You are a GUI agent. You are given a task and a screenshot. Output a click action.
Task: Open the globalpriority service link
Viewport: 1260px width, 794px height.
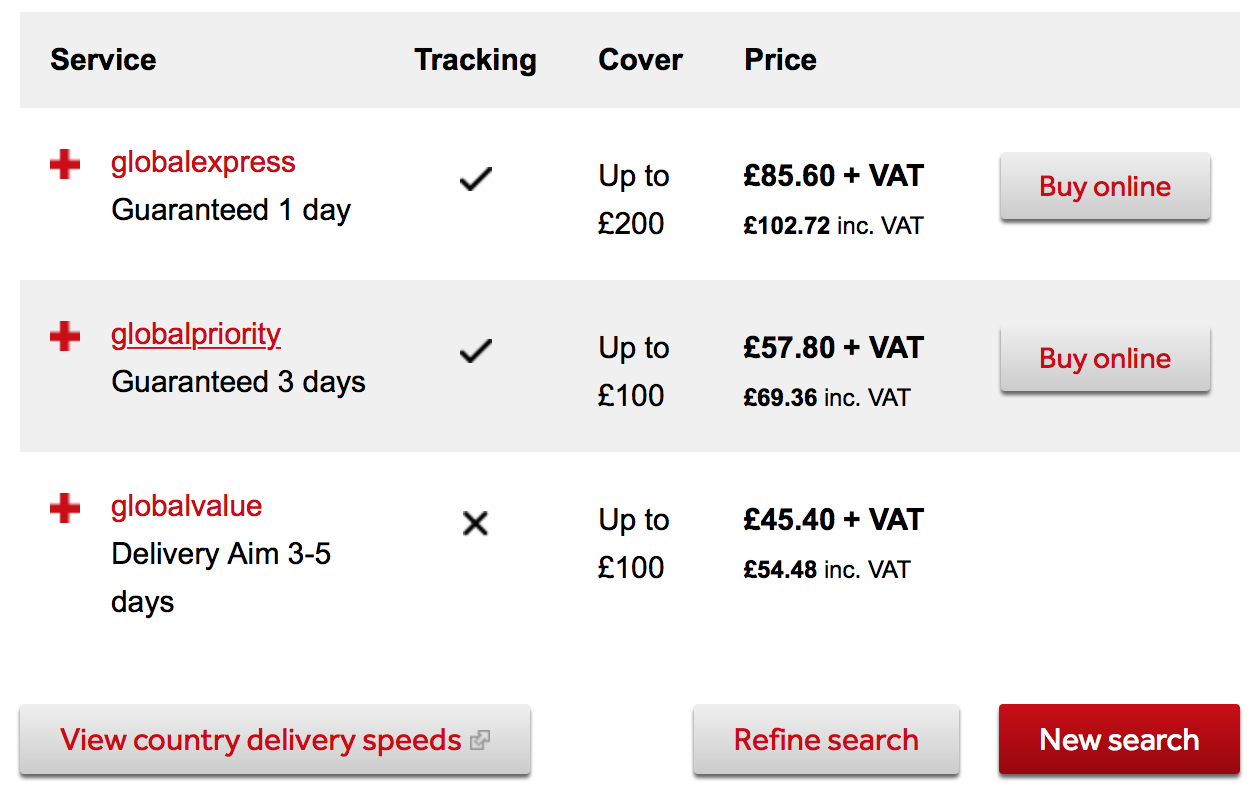click(x=196, y=334)
